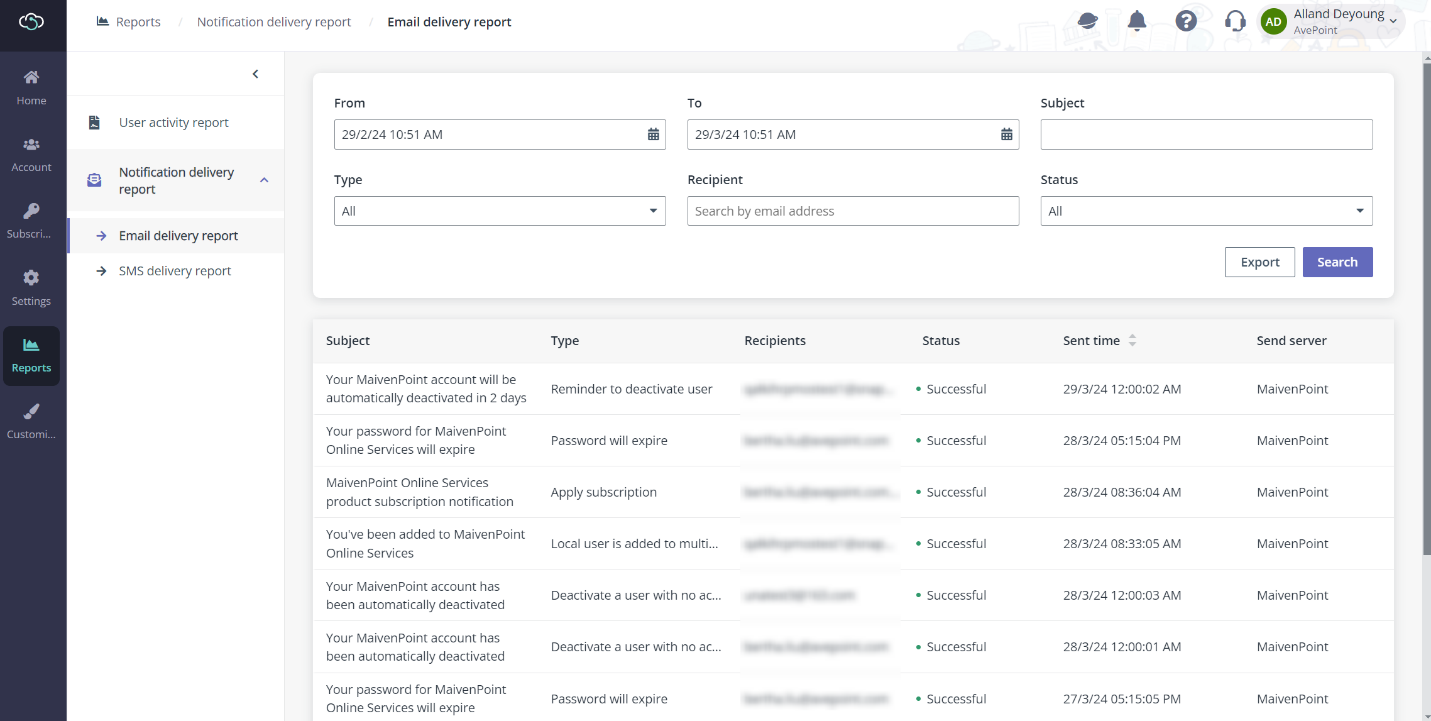The image size is (1431, 721).
Task: Click sent time '27/3/24 05:15:05 PM'
Action: 1122,699
